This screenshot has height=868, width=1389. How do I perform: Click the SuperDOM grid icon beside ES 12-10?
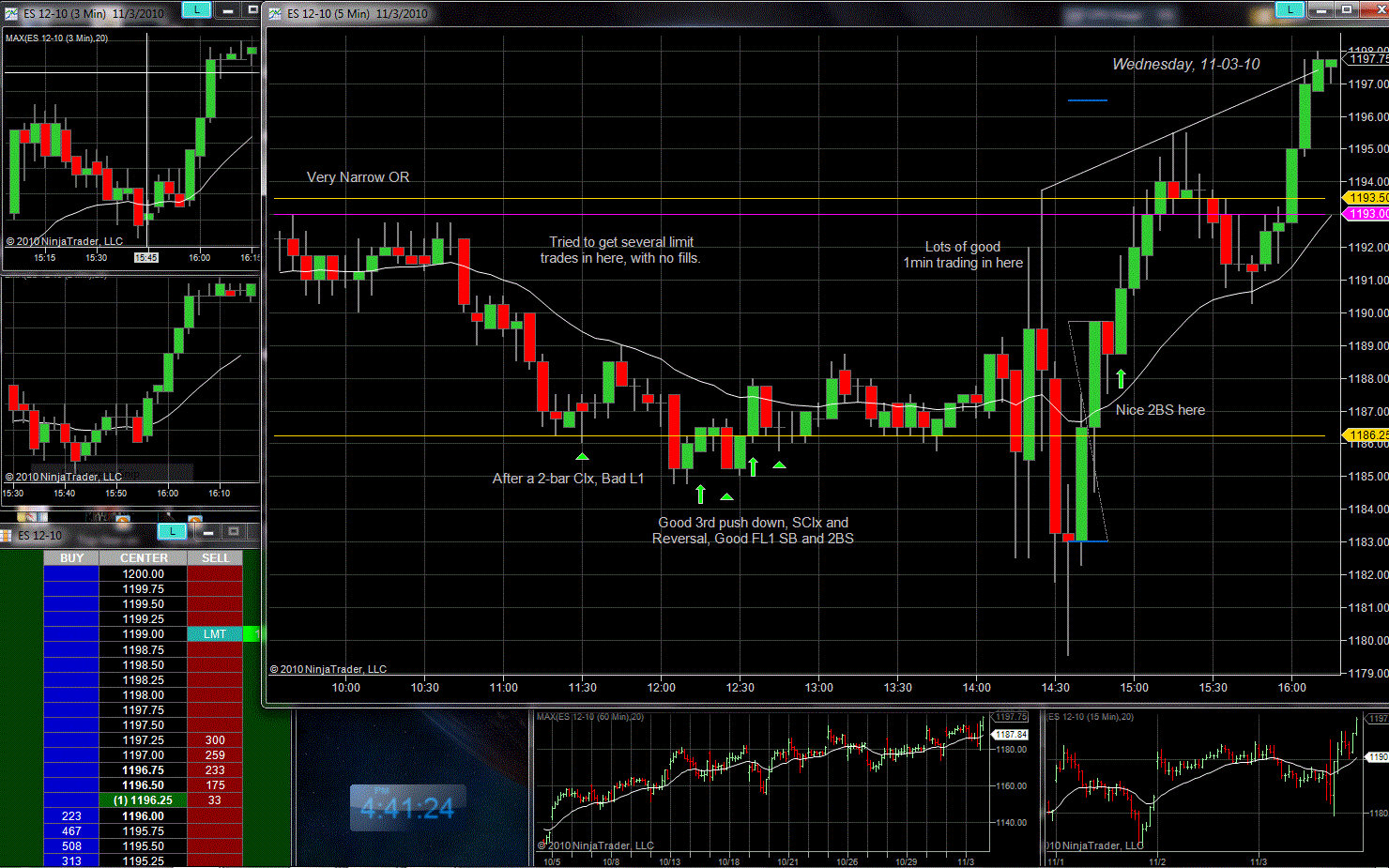tap(6, 535)
